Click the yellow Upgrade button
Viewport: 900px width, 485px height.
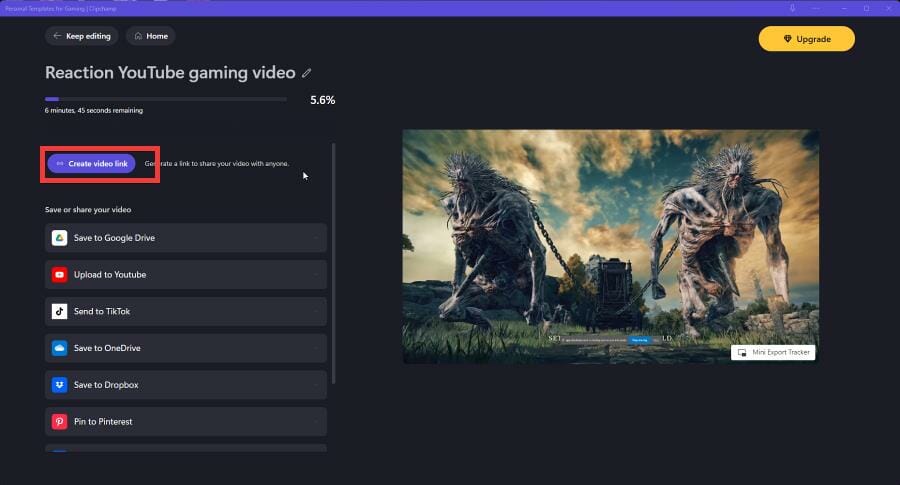[x=806, y=39]
